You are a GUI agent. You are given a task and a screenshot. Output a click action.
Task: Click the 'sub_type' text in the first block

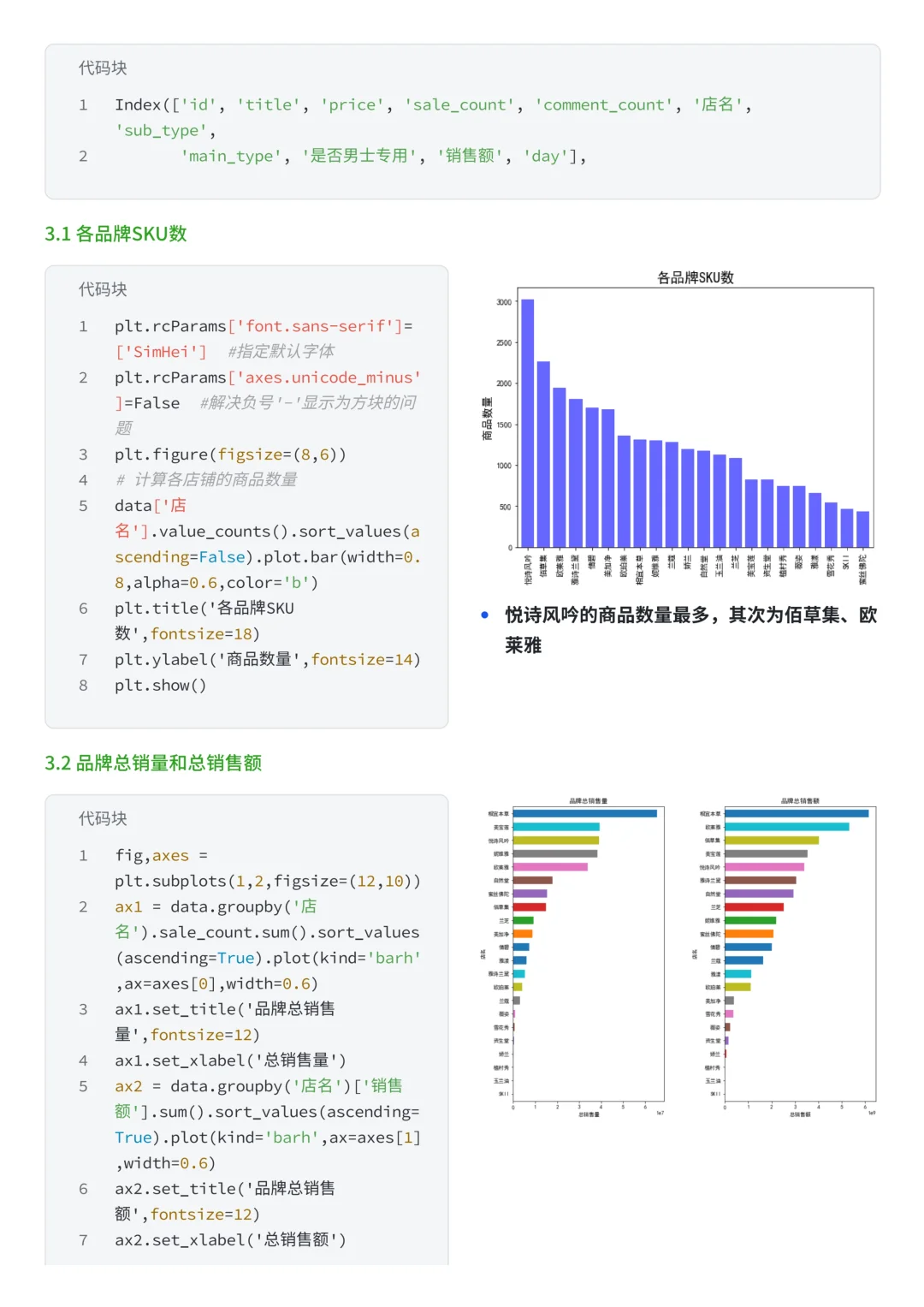[x=162, y=130]
